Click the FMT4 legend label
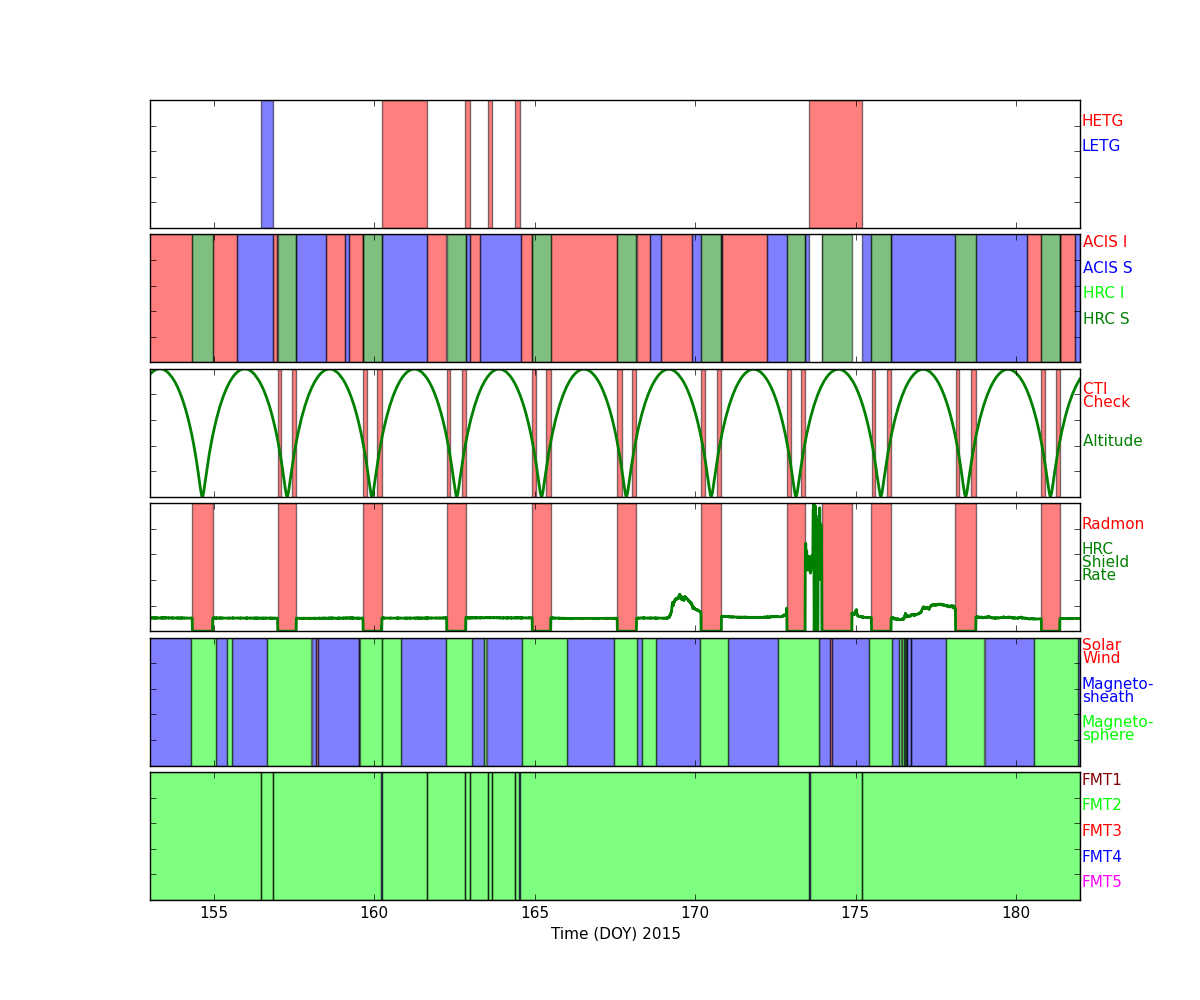Image resolution: width=1200 pixels, height=1000 pixels. [1101, 857]
